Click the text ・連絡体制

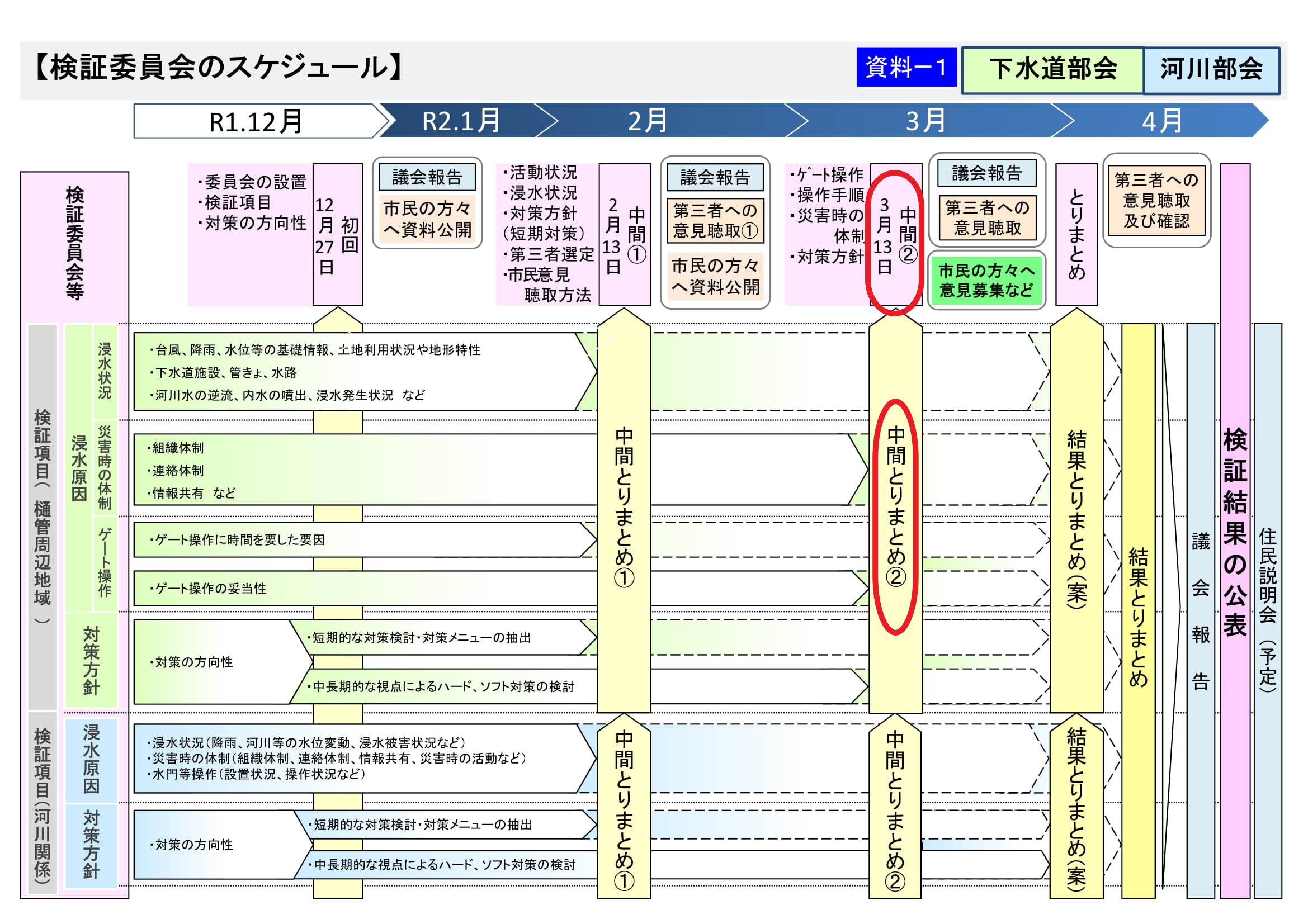tap(175, 471)
